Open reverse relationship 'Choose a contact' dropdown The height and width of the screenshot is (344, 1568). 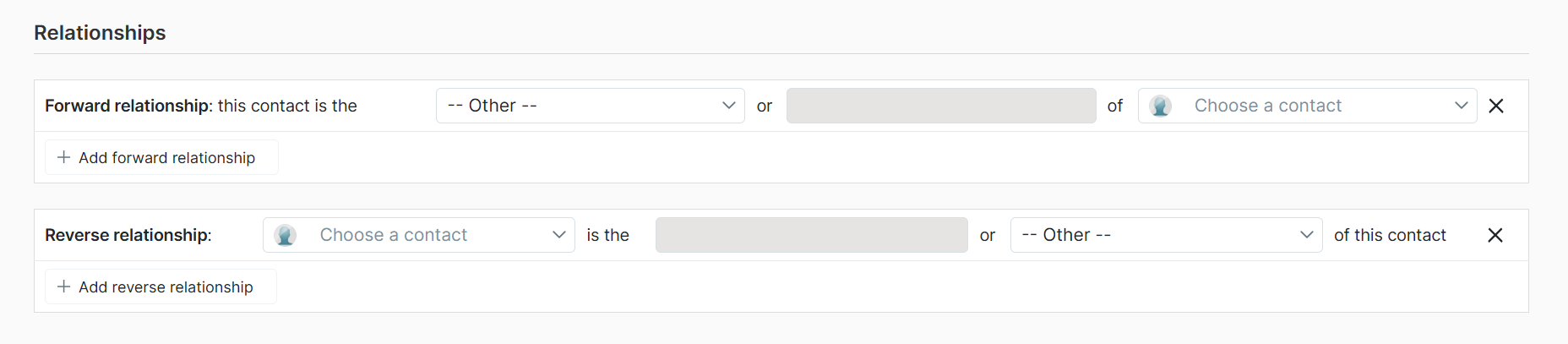tap(419, 235)
